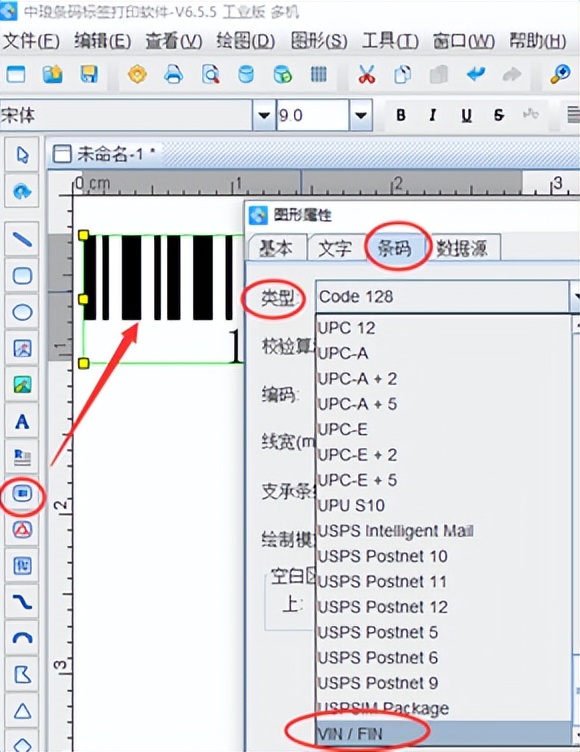This screenshot has height=752, width=580.
Task: Select the 未命名-1 document tab
Action: pyautogui.click(x=104, y=154)
